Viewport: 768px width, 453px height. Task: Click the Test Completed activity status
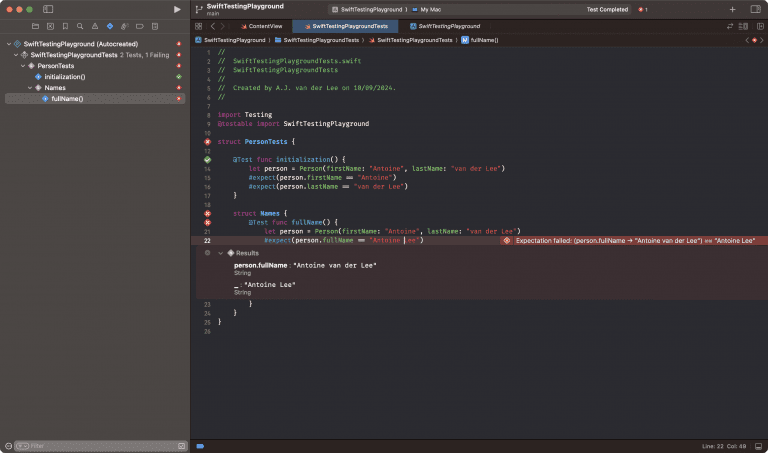[x=607, y=9]
